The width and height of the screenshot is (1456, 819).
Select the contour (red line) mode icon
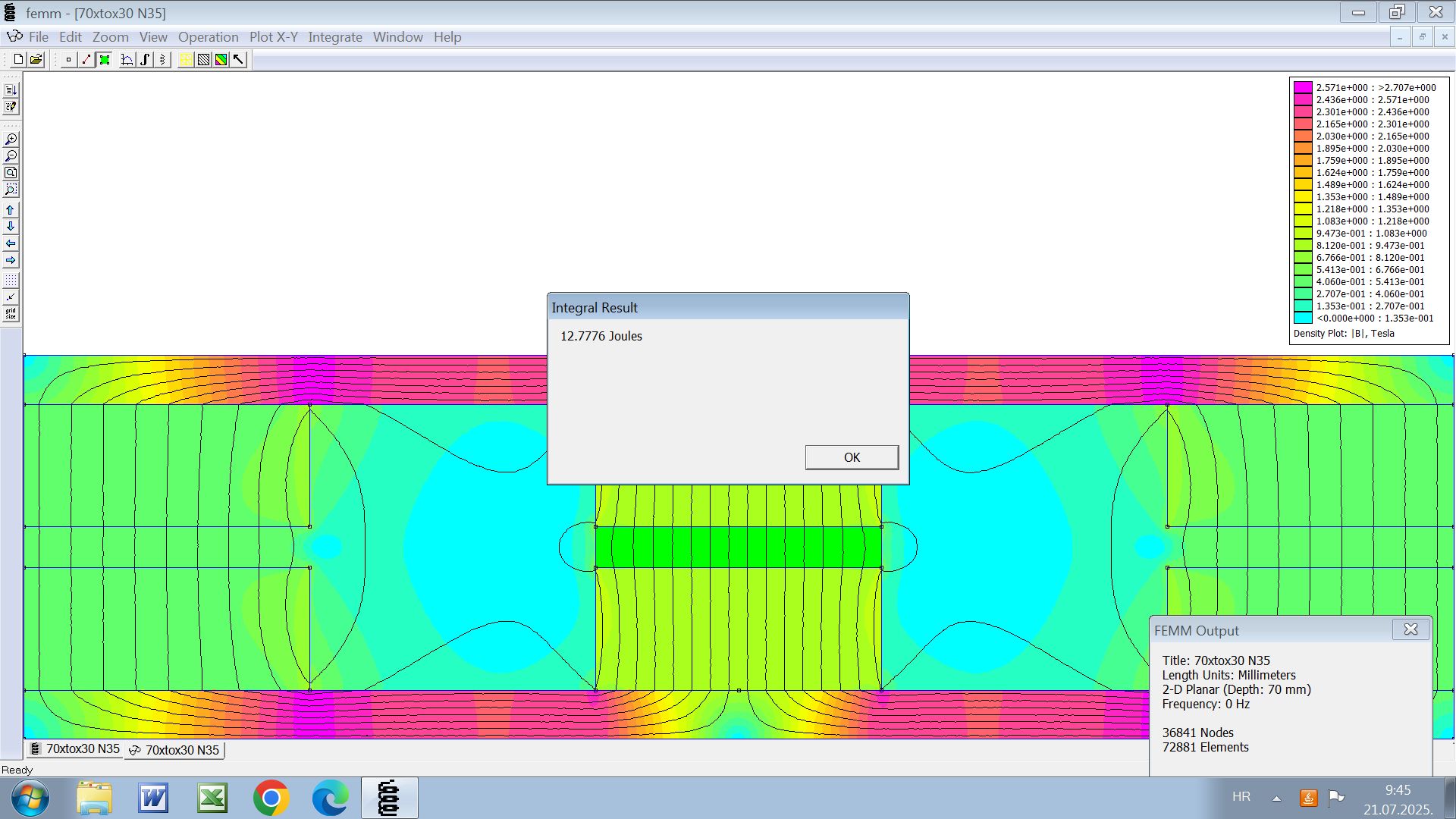pos(86,59)
